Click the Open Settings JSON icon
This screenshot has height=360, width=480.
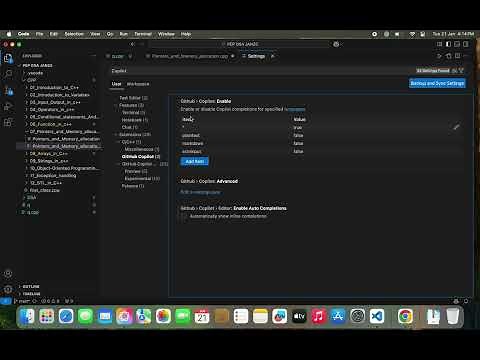(x=449, y=56)
